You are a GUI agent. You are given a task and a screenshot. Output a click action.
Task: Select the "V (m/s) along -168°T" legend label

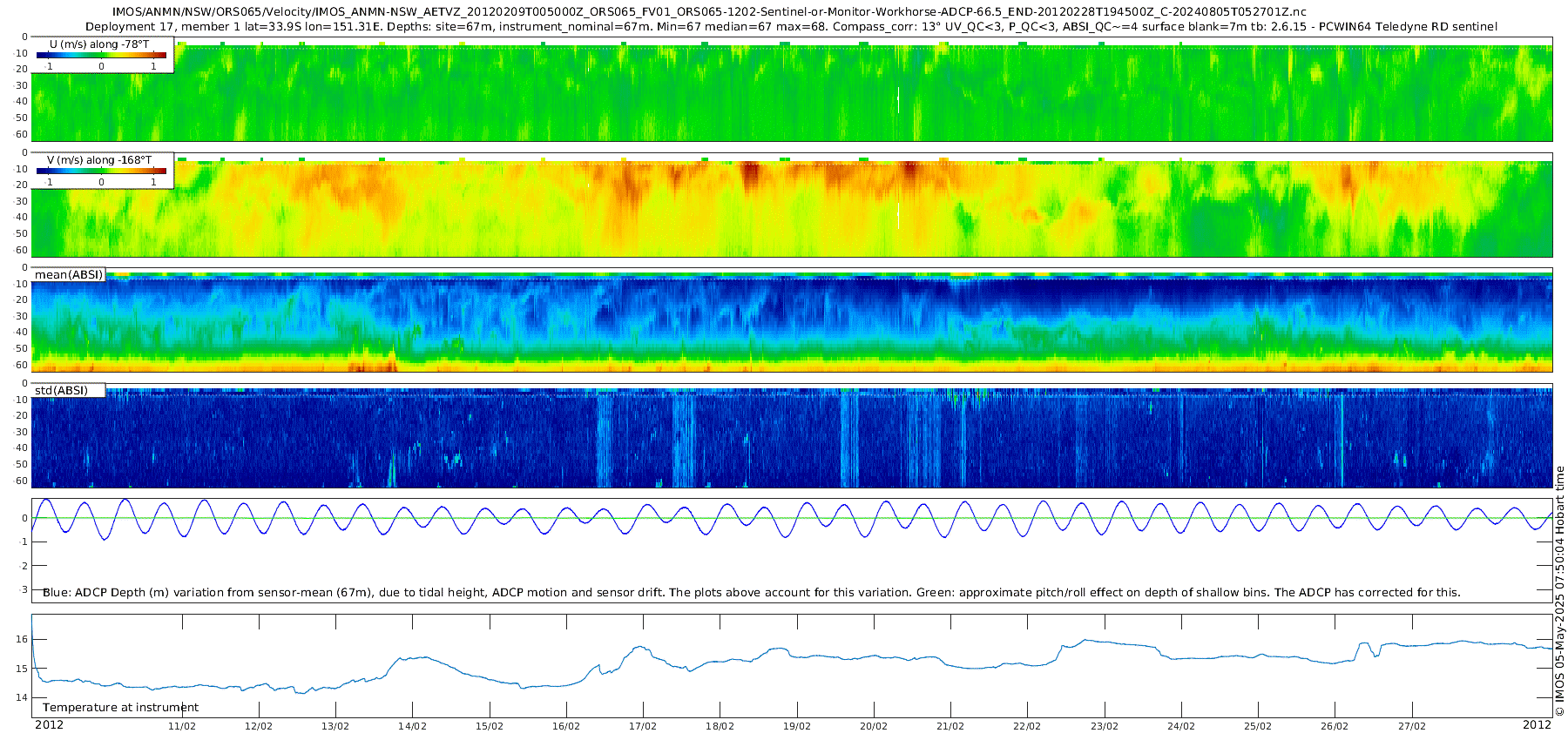point(99,160)
